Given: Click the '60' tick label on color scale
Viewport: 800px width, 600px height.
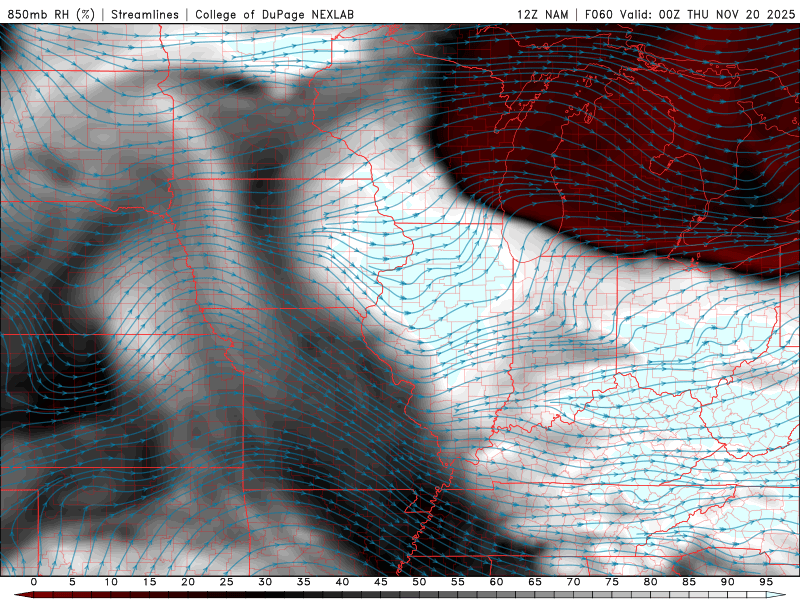Looking at the screenshot, I should point(496,582).
